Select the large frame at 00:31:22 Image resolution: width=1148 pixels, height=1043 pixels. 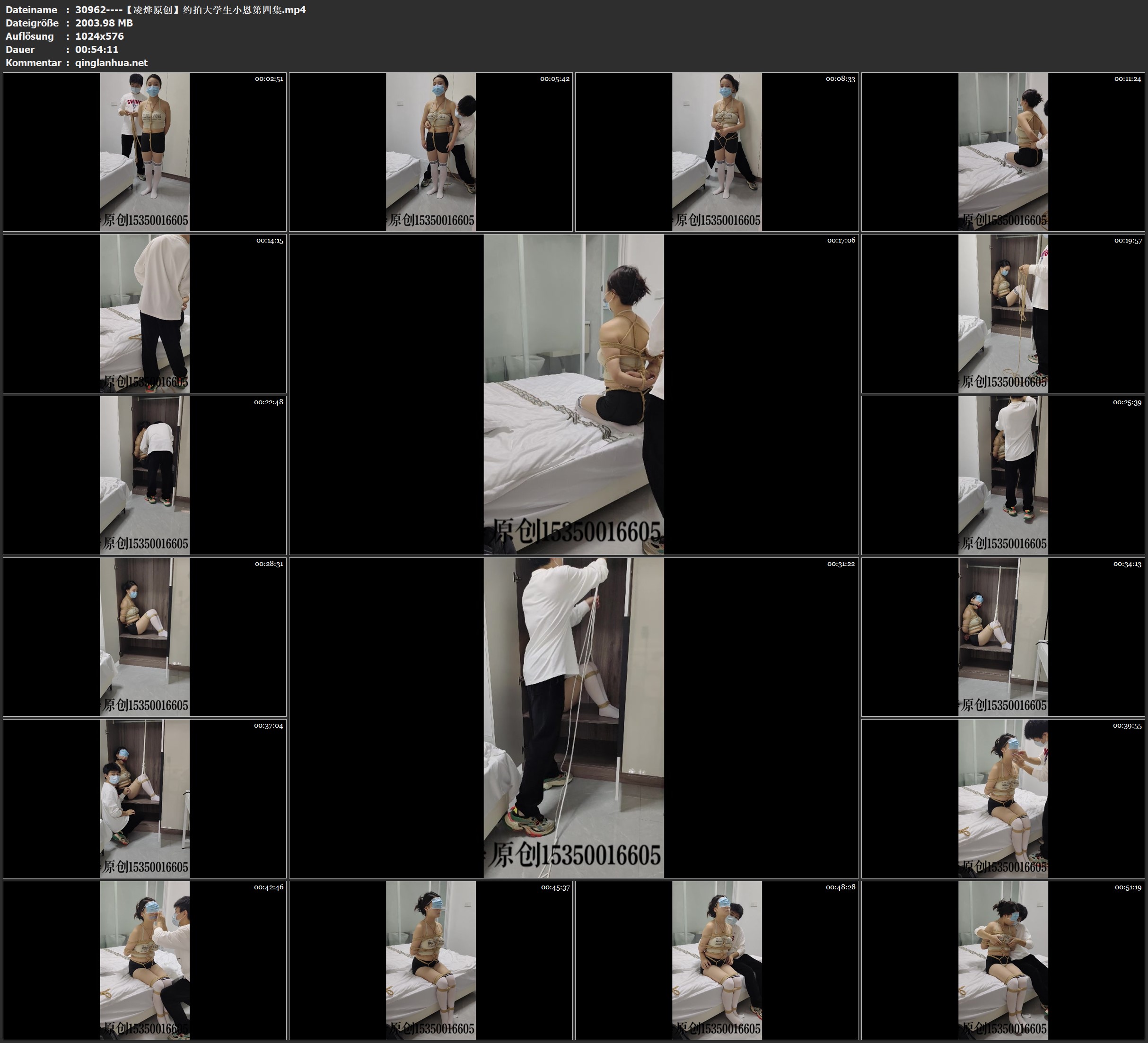[x=573, y=717]
